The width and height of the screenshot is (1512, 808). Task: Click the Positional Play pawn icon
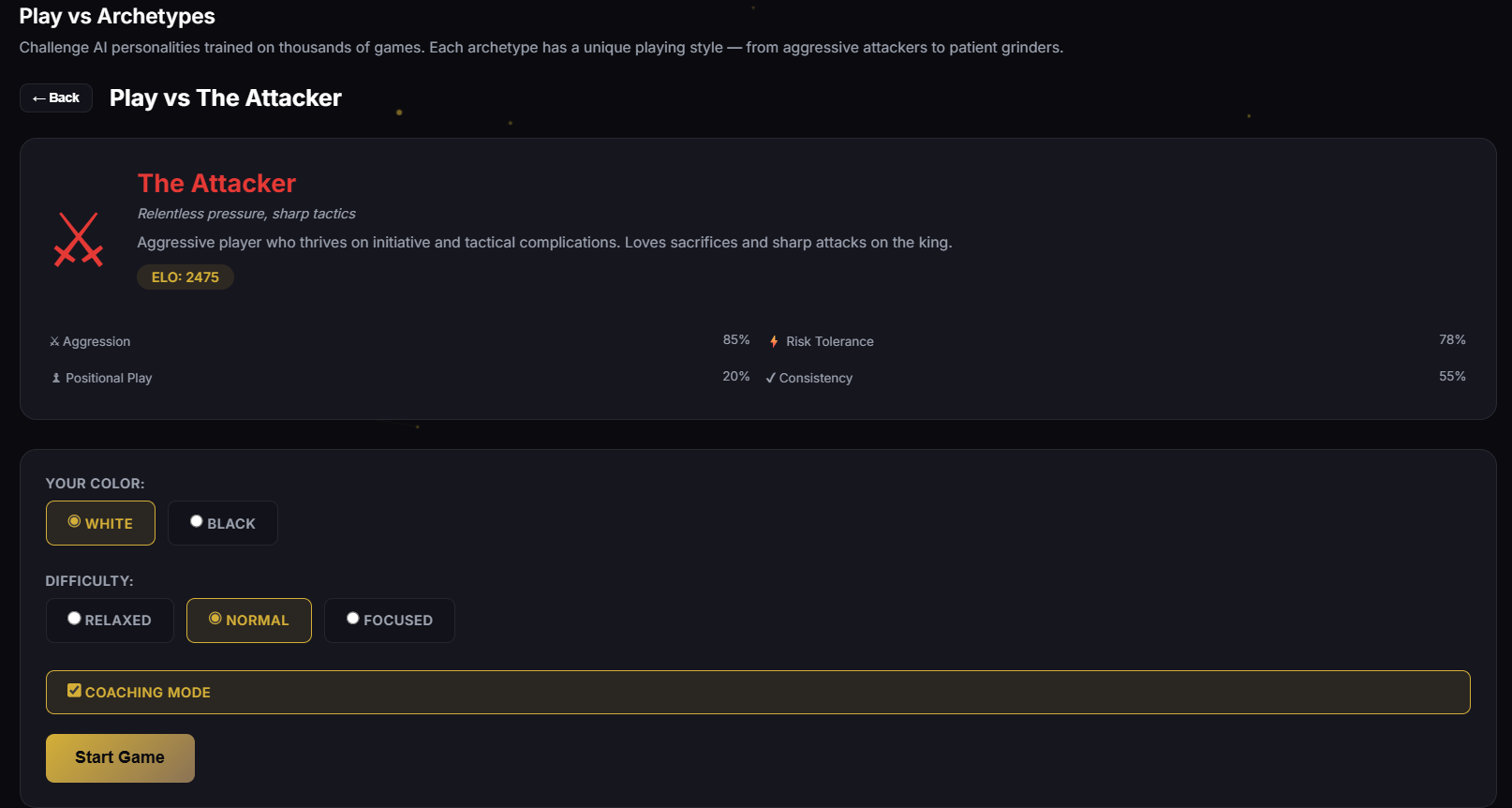point(56,378)
